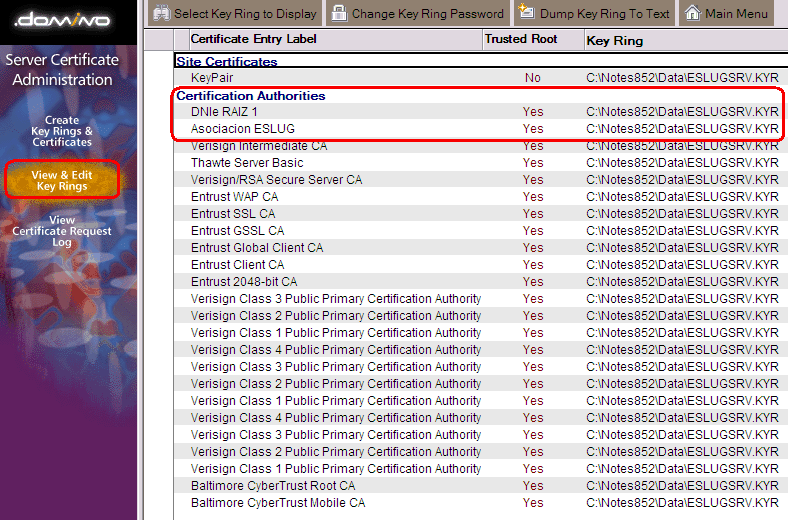Choose Dump Key Ring To Text

595,14
